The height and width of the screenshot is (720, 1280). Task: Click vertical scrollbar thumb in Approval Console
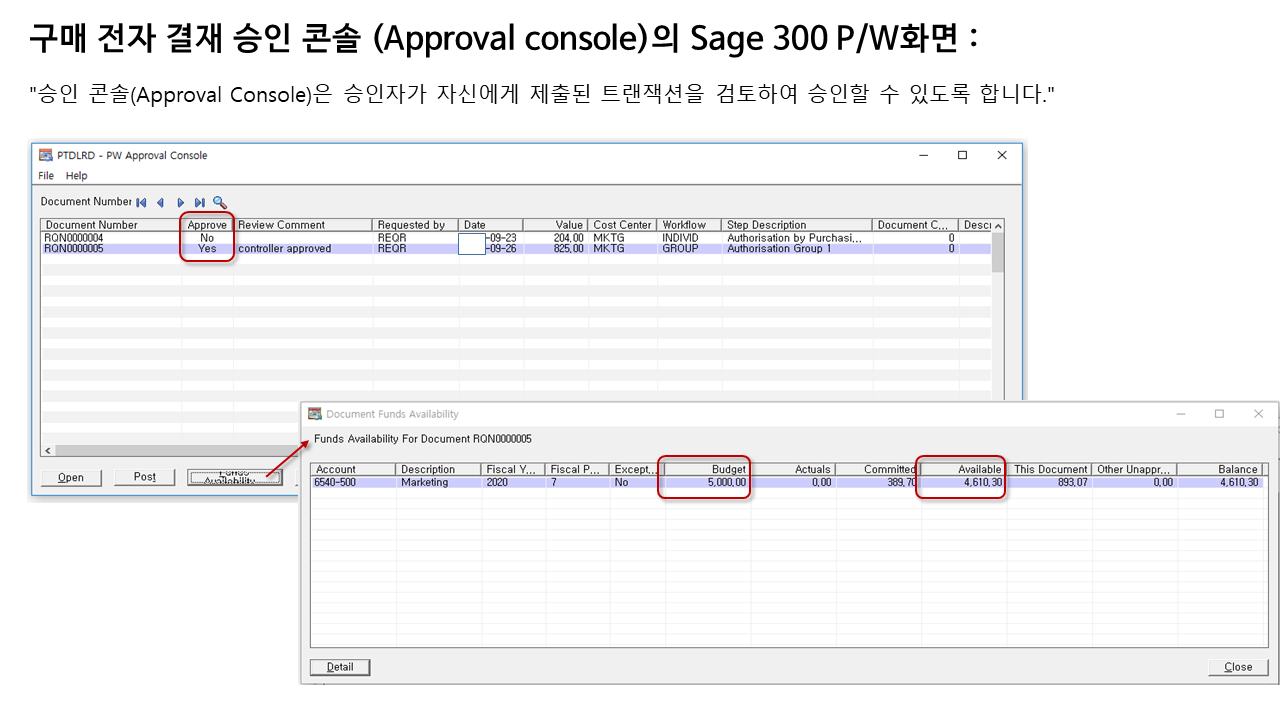pyautogui.click(x=997, y=253)
